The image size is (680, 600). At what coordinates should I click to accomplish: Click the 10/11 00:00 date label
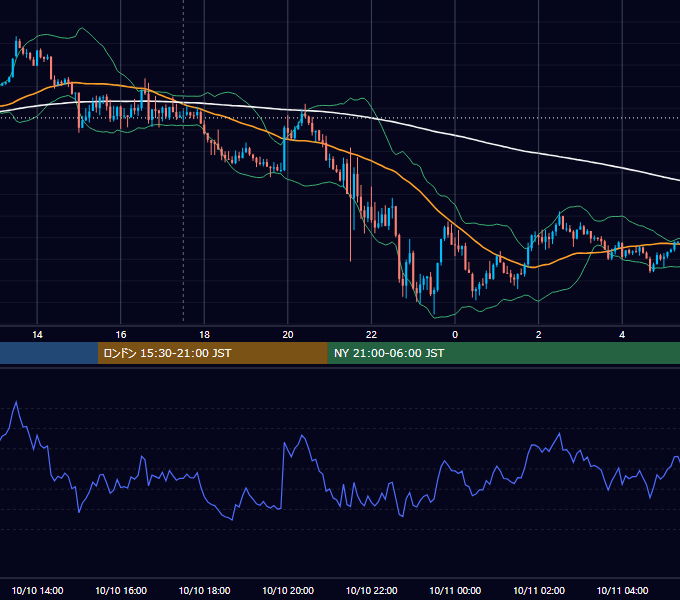[455, 590]
